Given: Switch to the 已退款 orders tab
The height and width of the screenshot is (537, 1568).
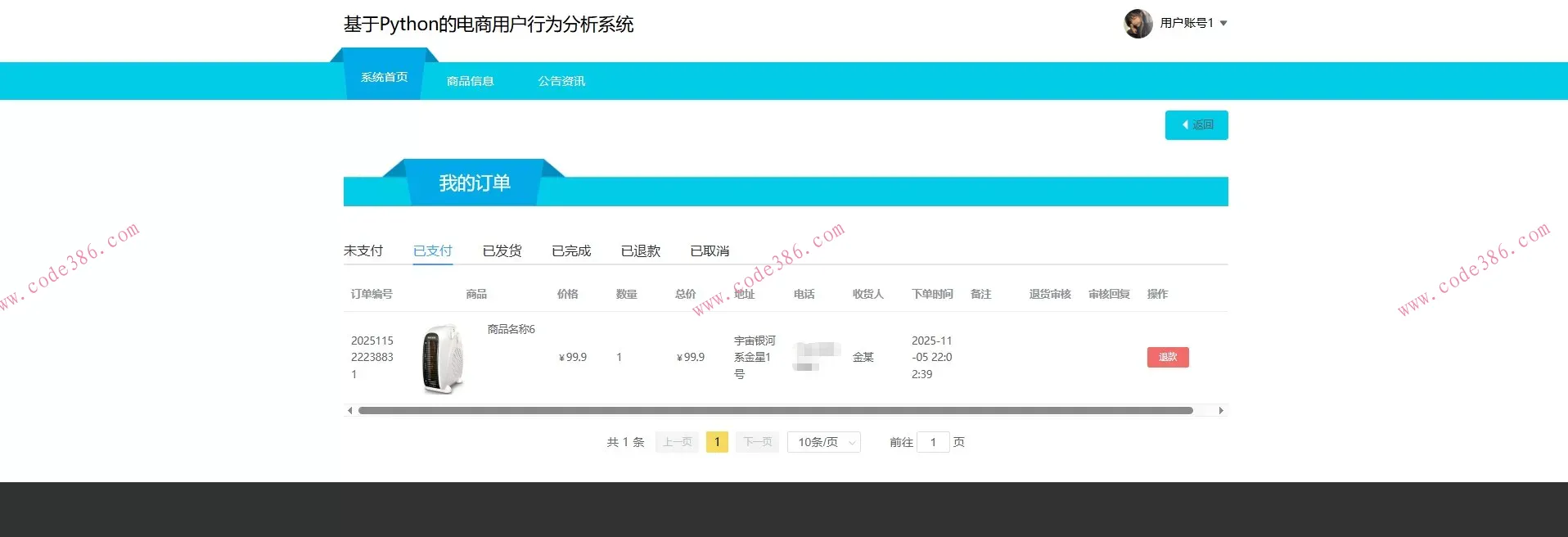Looking at the screenshot, I should tap(641, 250).
